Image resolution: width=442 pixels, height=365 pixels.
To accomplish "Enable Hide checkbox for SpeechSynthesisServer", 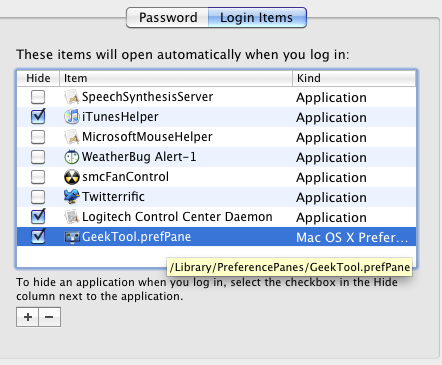I will pyautogui.click(x=38, y=97).
